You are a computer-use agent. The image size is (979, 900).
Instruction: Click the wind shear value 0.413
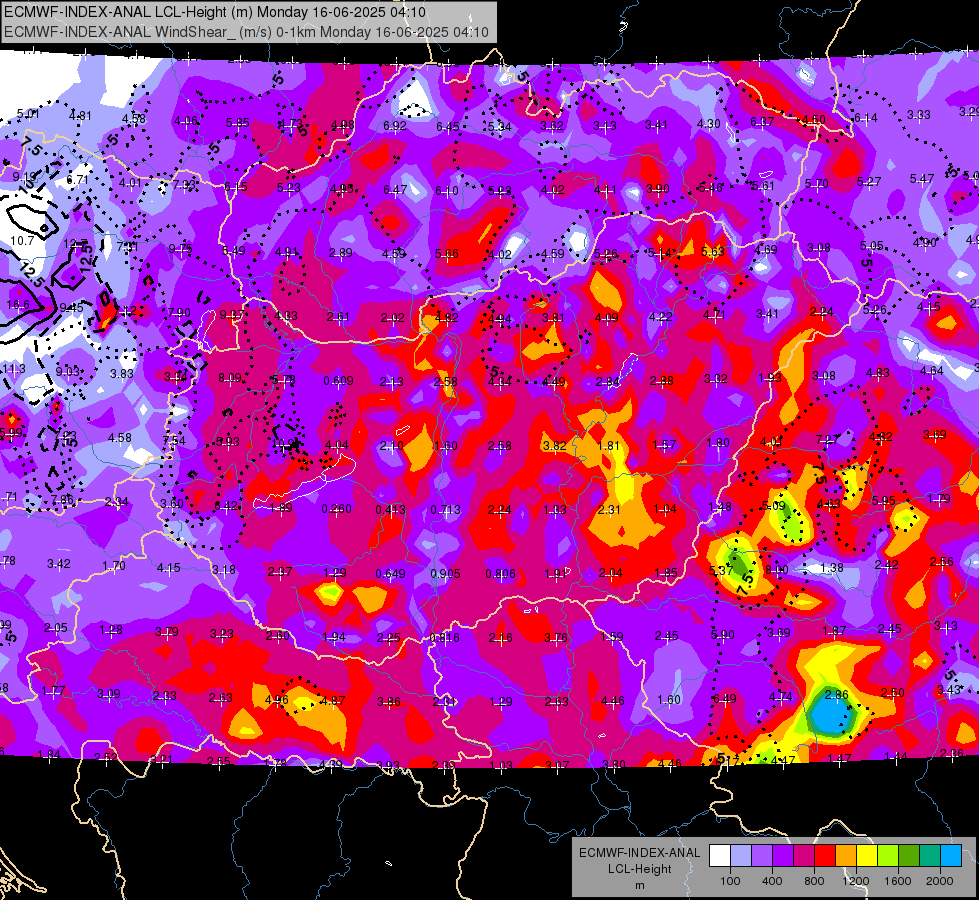pyautogui.click(x=390, y=510)
